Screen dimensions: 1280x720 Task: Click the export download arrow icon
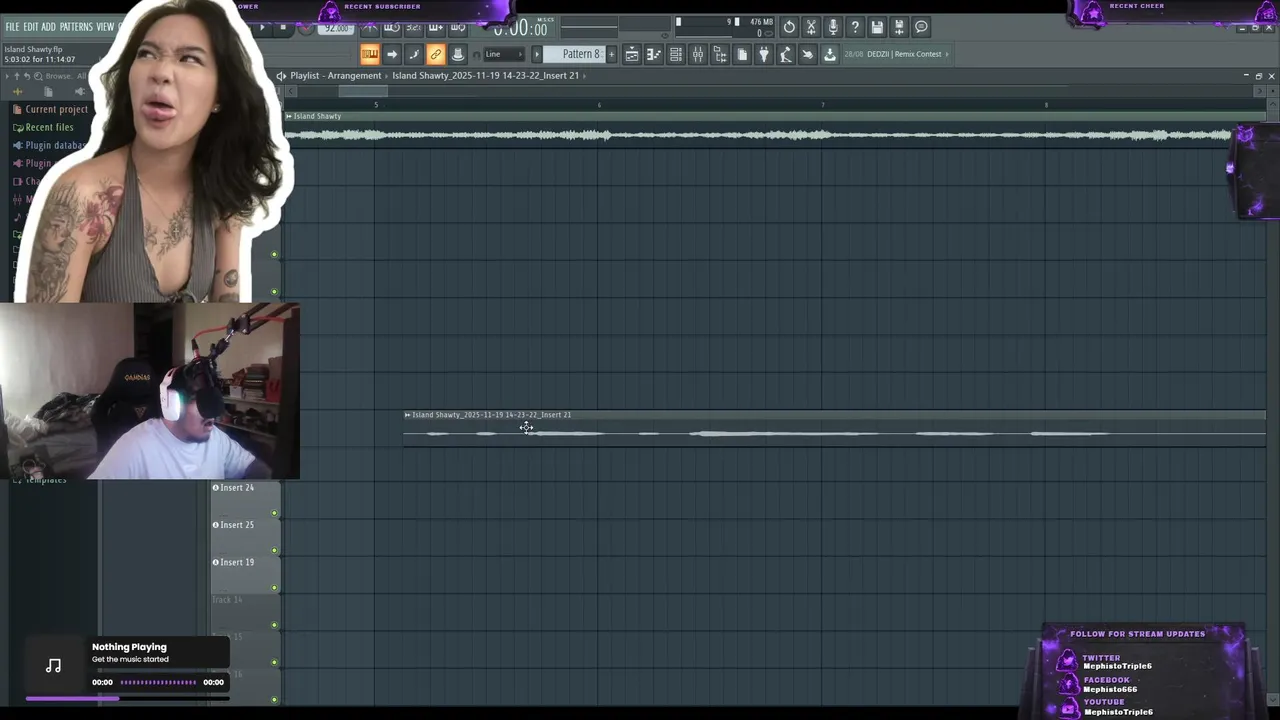(830, 54)
